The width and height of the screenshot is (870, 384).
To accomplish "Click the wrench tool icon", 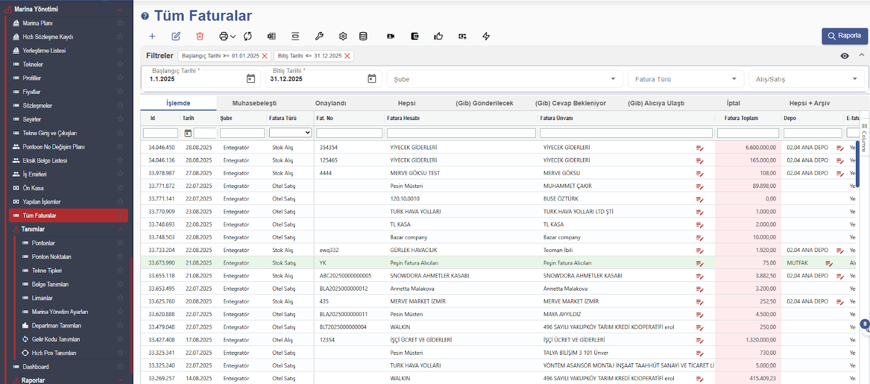I will point(318,36).
